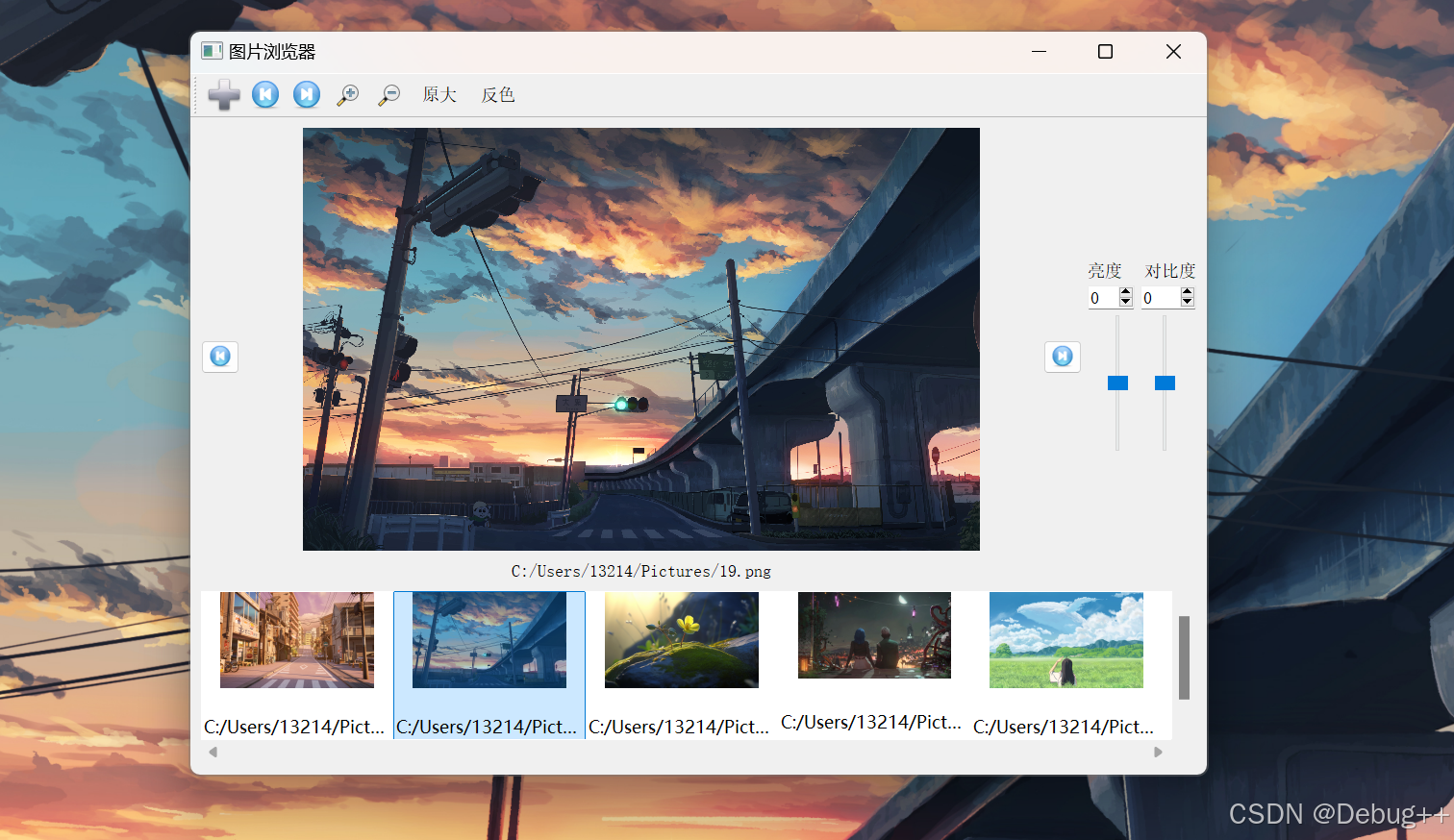1454x840 pixels.
Task: Zoom out with the magnifier minus icon
Action: 389,94
